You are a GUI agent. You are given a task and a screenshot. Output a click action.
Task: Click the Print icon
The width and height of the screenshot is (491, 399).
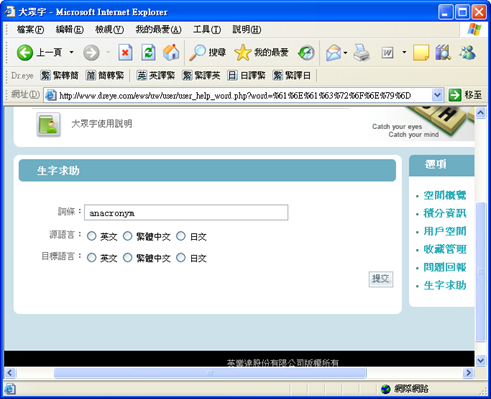coord(362,53)
